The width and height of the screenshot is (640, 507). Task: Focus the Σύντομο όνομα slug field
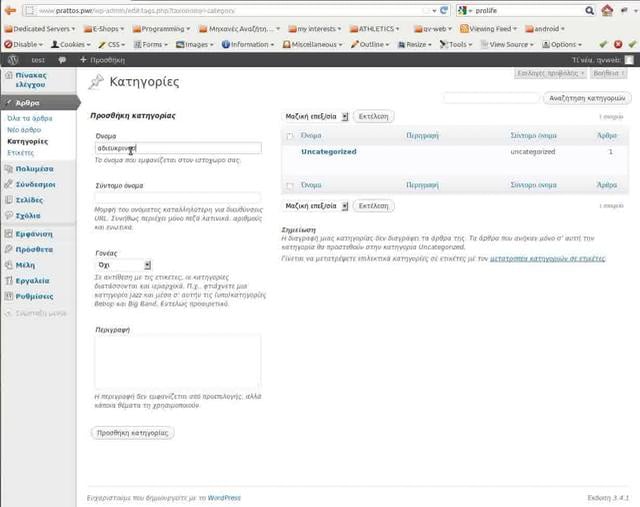tap(178, 198)
